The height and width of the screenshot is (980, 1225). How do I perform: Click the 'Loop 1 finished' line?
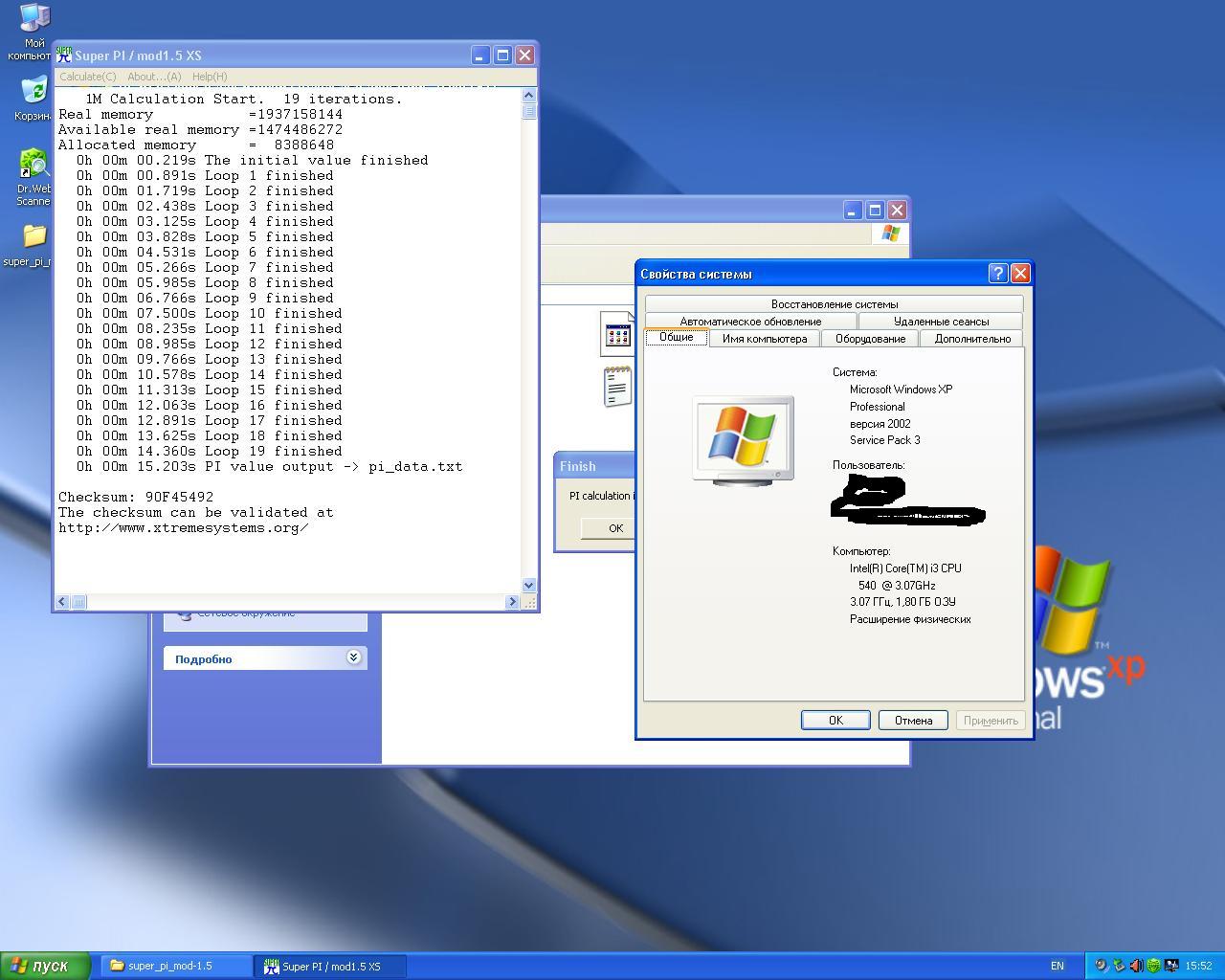click(x=205, y=175)
